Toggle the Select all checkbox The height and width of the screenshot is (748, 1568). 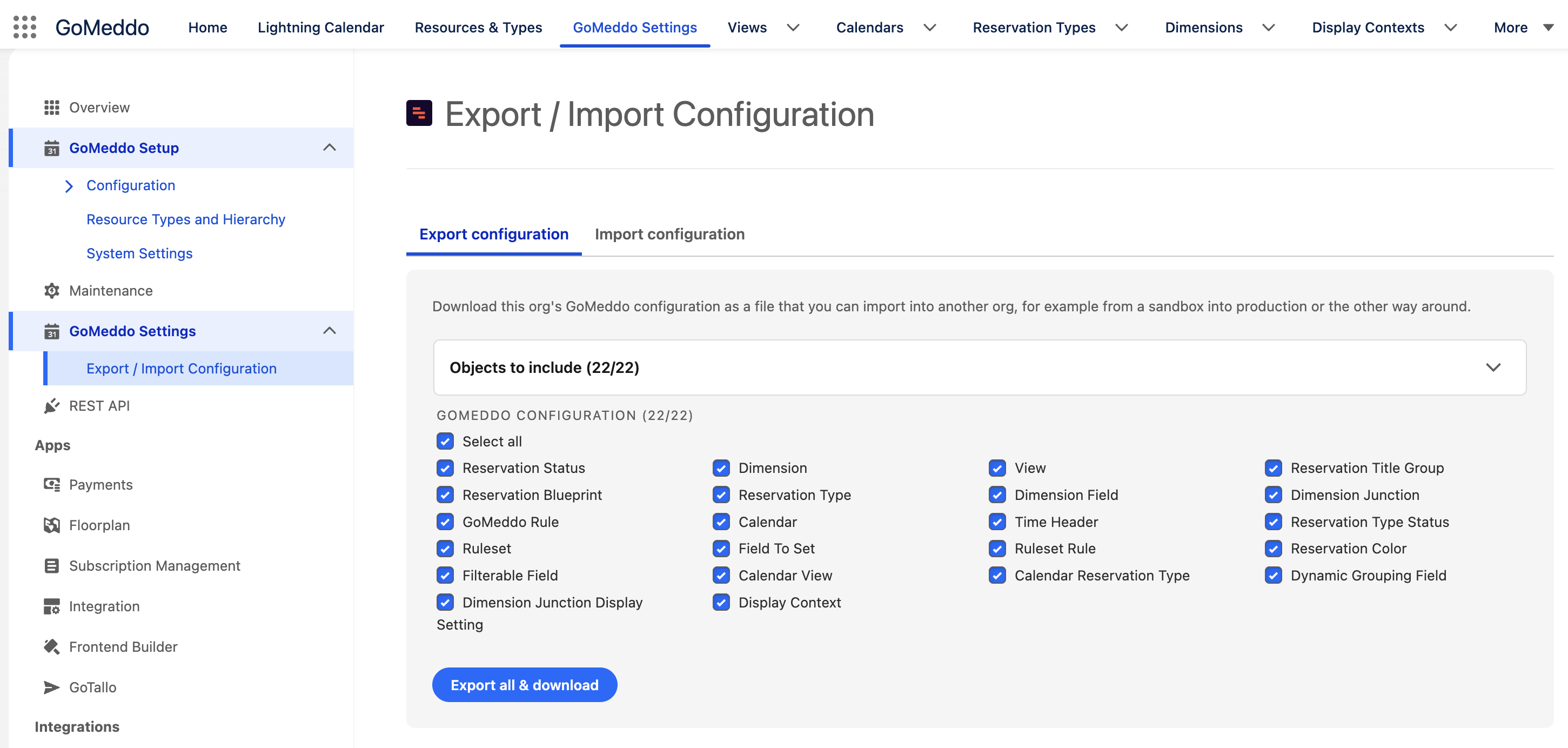(x=445, y=441)
